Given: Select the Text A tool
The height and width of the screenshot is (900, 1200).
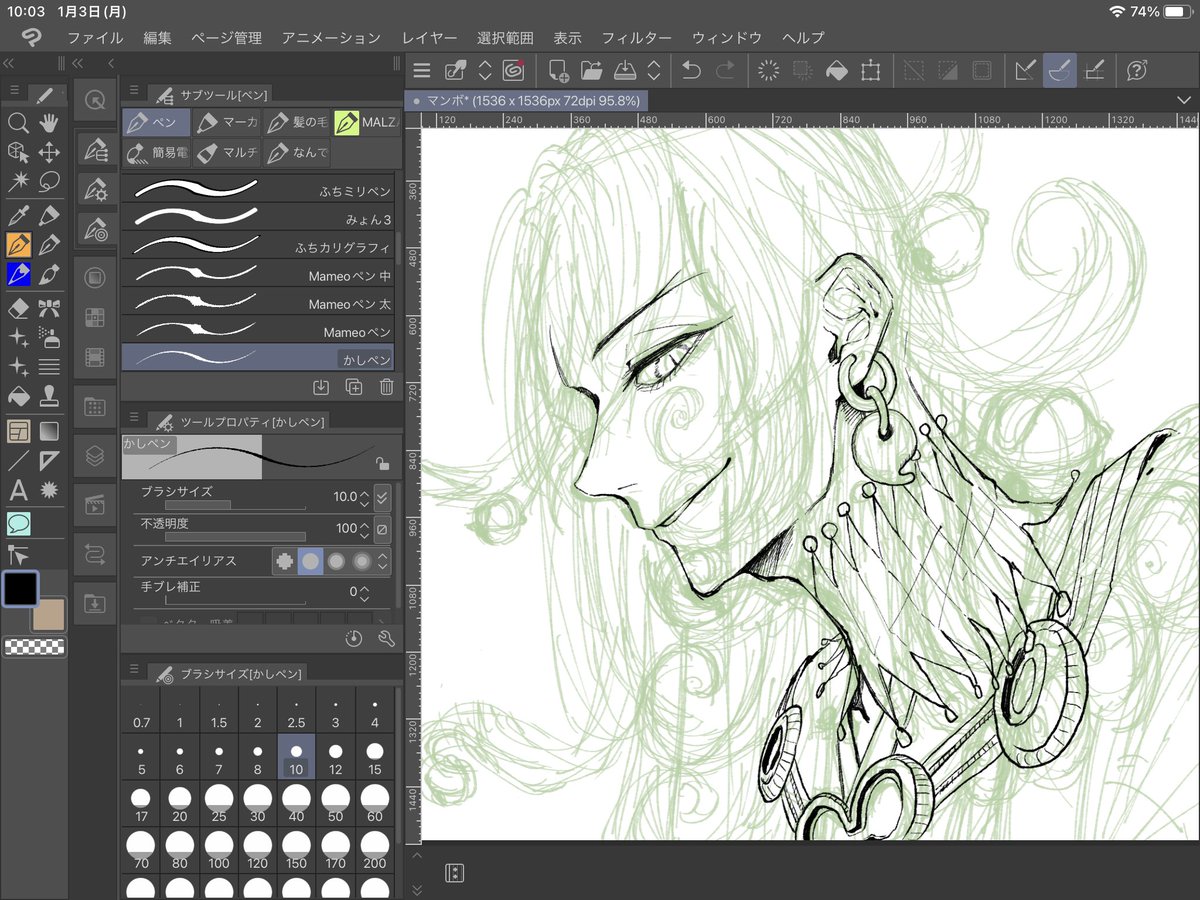Looking at the screenshot, I should (x=18, y=490).
